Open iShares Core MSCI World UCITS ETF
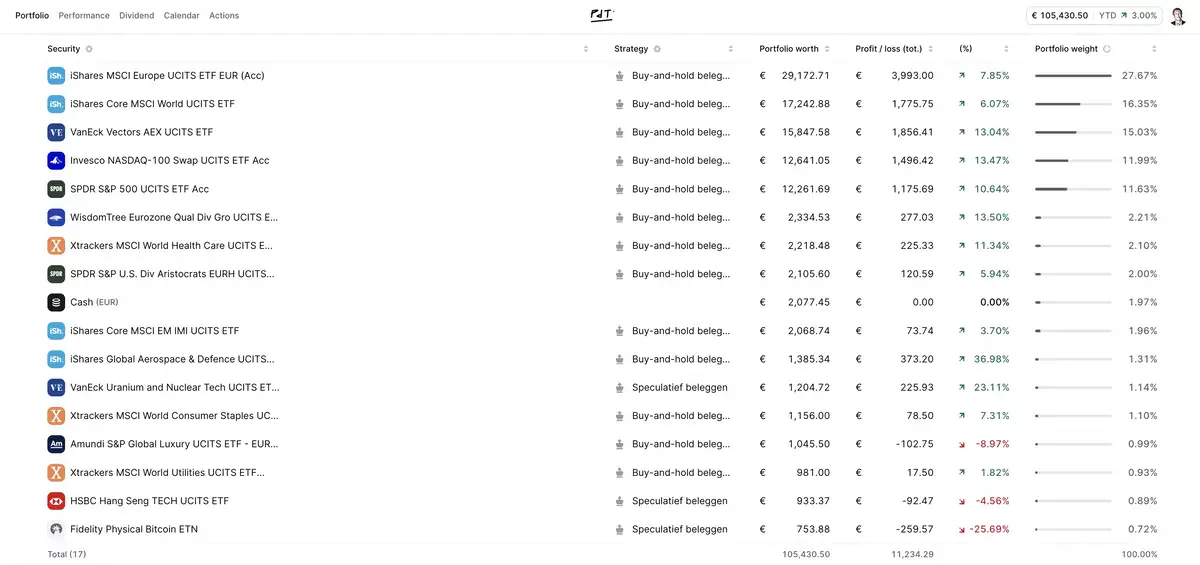The height and width of the screenshot is (565, 1200). pyautogui.click(x=152, y=104)
